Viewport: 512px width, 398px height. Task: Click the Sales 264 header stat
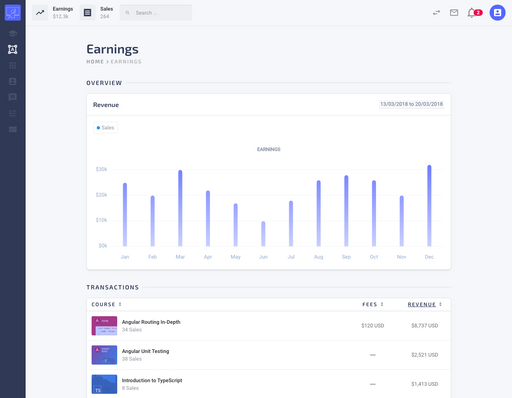click(106, 13)
